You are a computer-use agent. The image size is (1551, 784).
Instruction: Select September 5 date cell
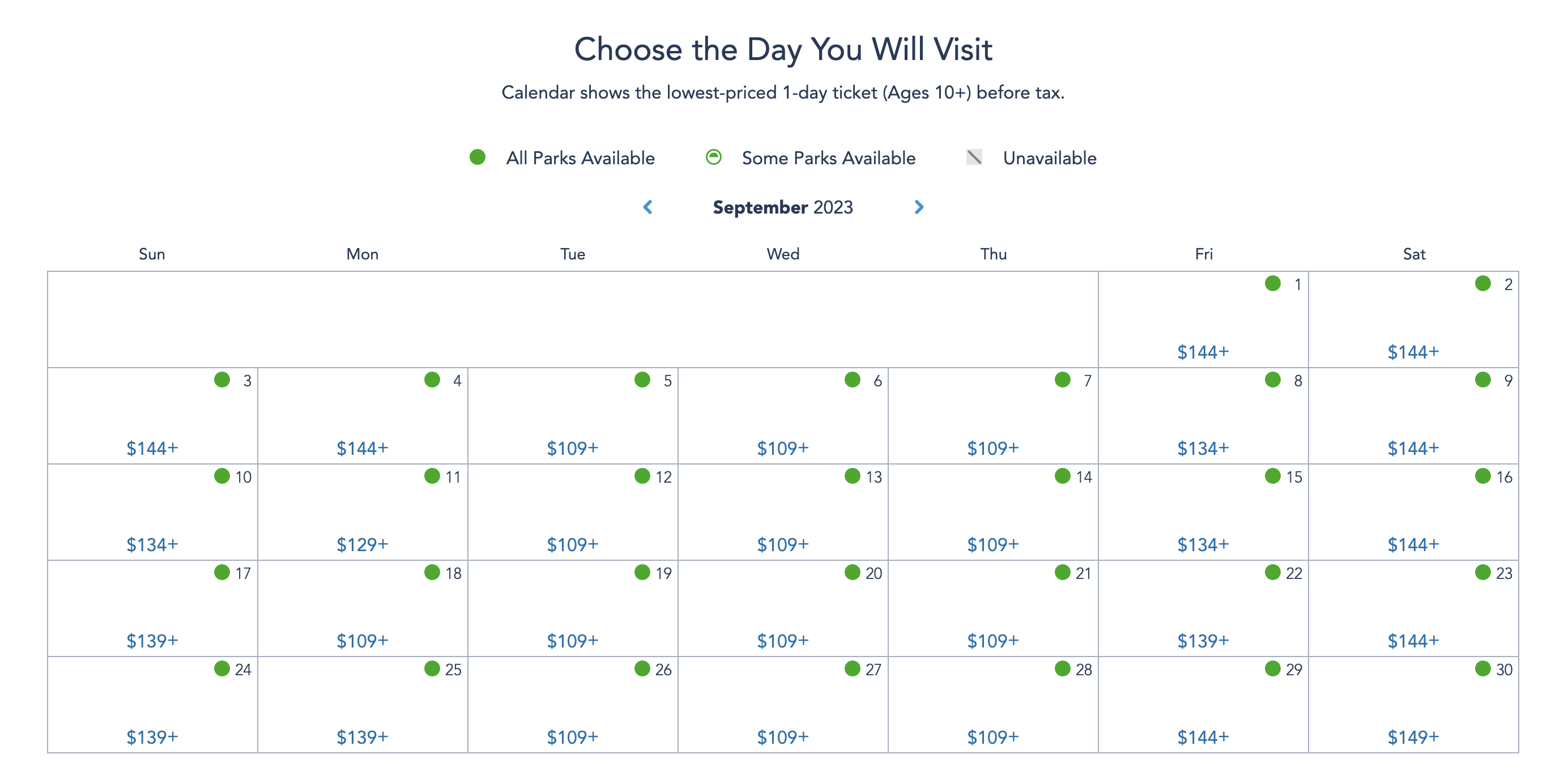click(x=573, y=415)
